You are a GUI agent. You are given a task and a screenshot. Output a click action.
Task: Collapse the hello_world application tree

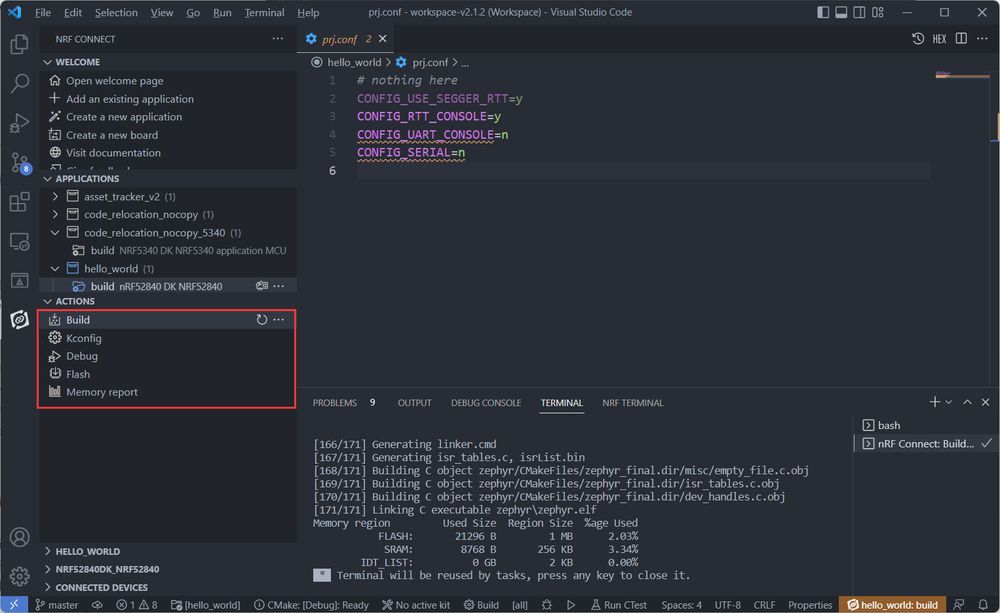point(56,269)
